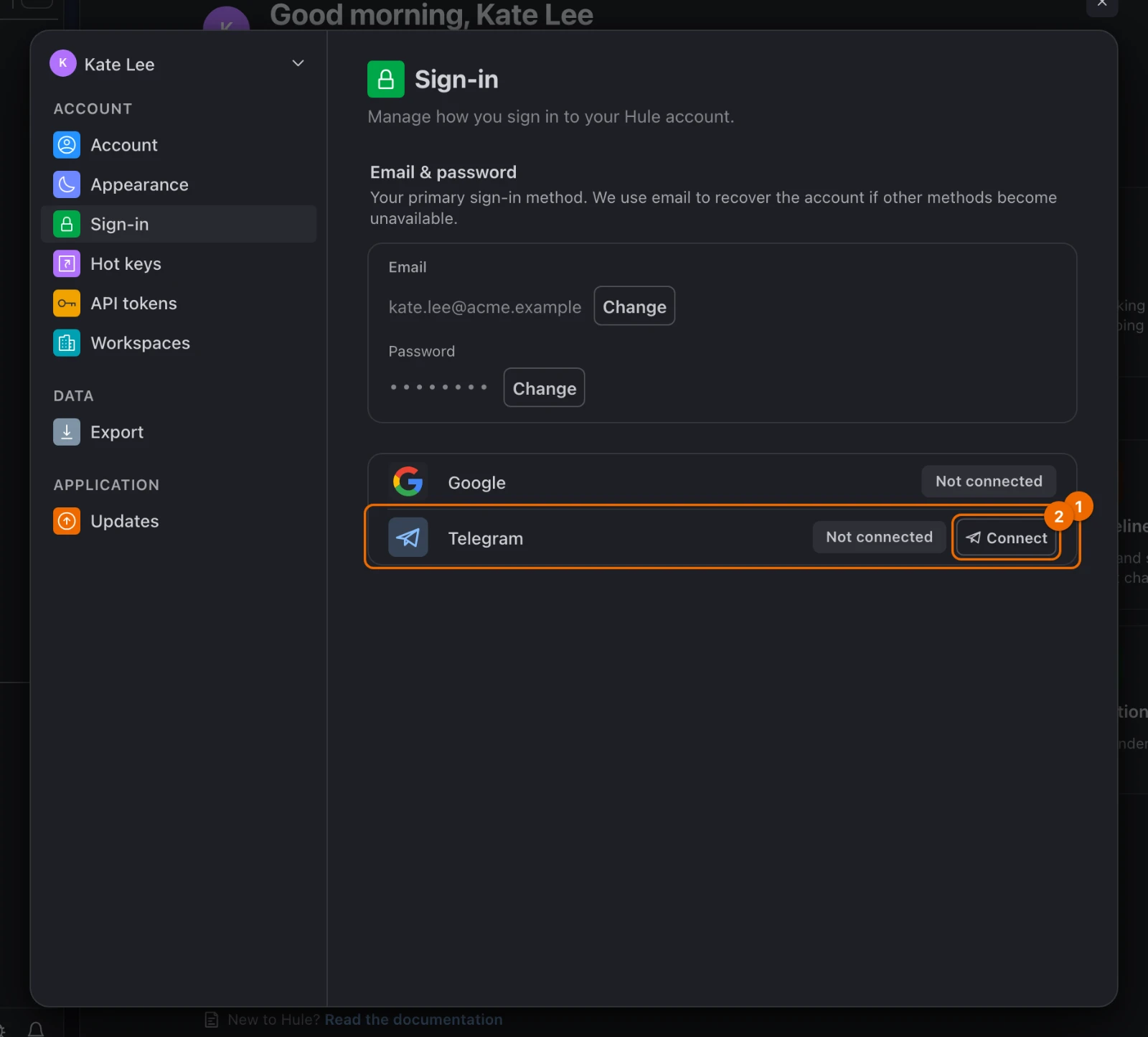Click the Account person icon in sidebar
This screenshot has height=1037, width=1148.
click(67, 145)
